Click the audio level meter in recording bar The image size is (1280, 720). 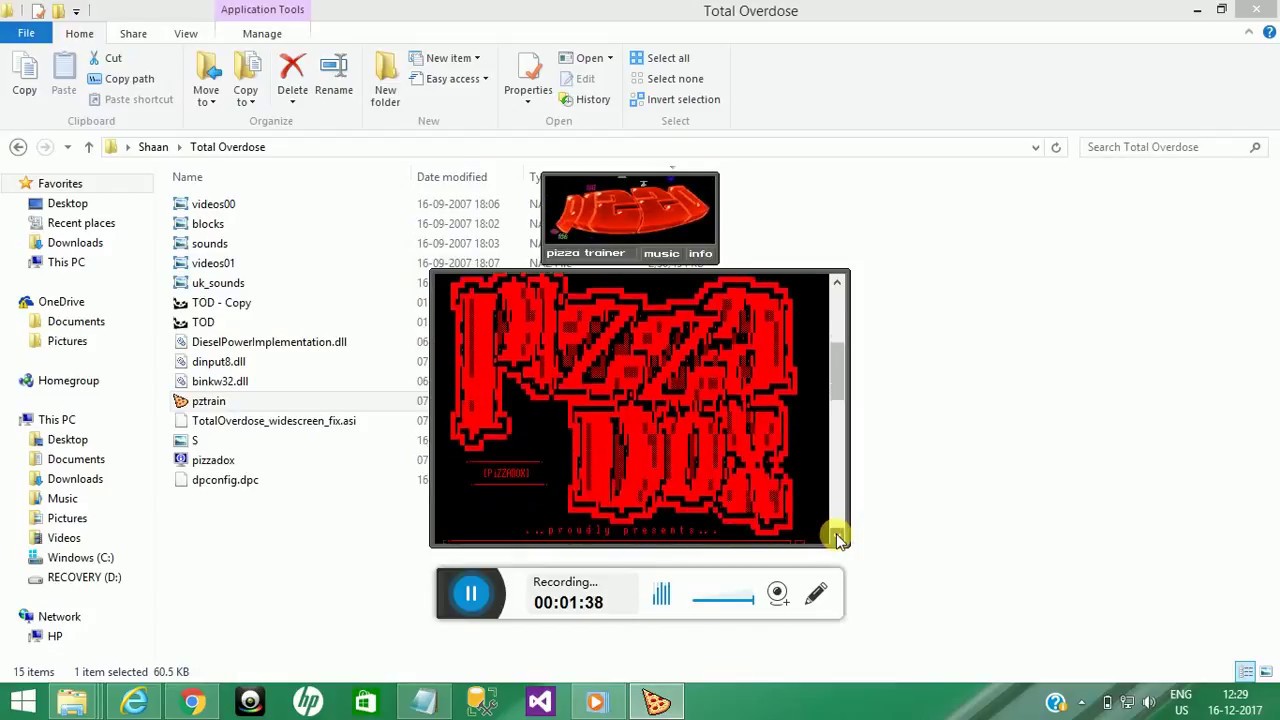[661, 593]
